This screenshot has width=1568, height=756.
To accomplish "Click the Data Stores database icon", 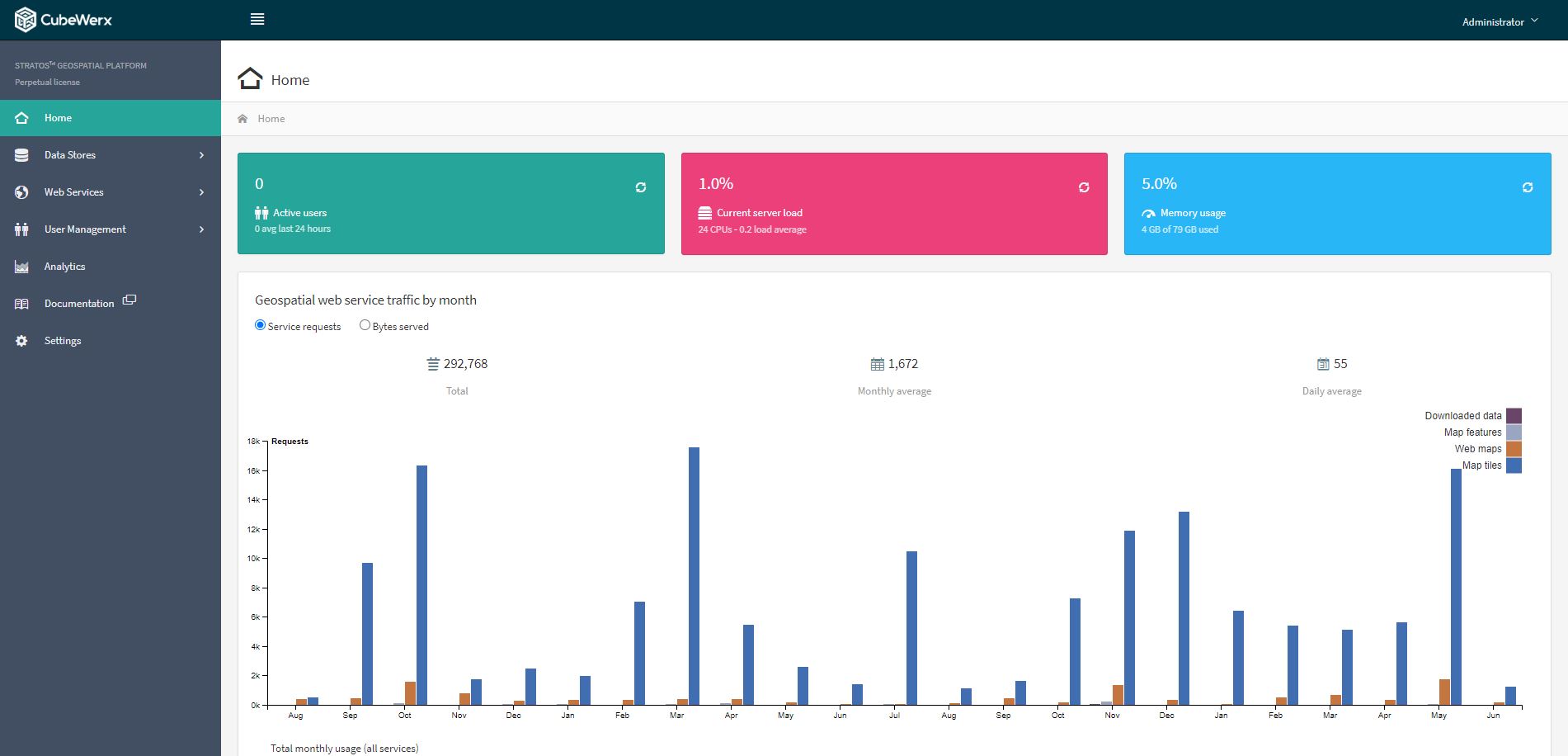I will click(22, 155).
